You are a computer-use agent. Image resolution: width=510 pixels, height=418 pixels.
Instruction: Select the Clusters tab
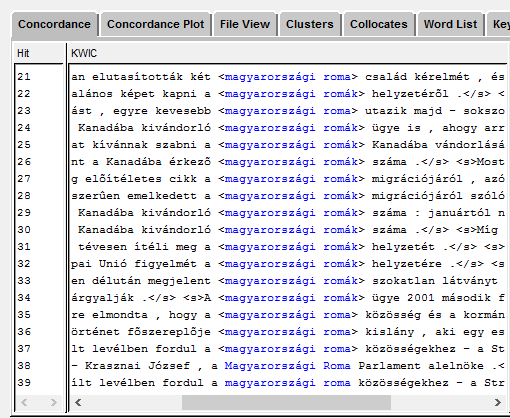(310, 24)
